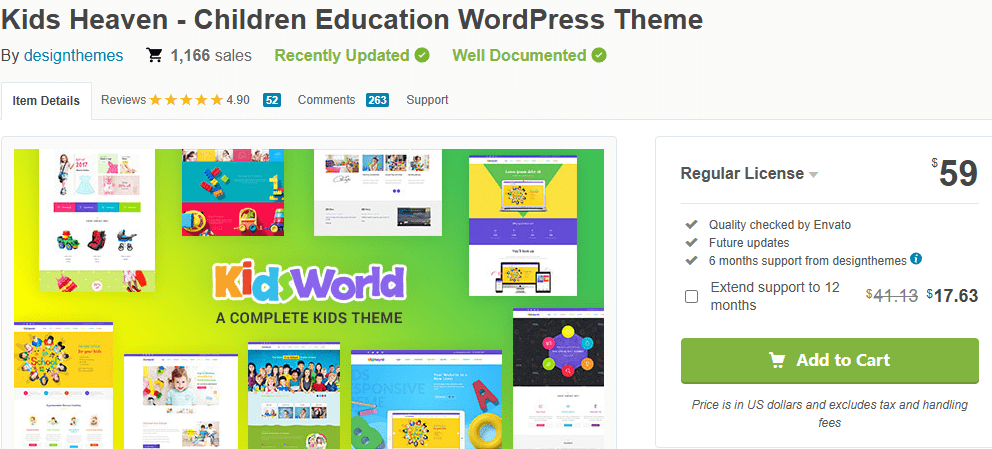Click the Well Documented label
The width and height of the screenshot is (992, 449).
519,56
